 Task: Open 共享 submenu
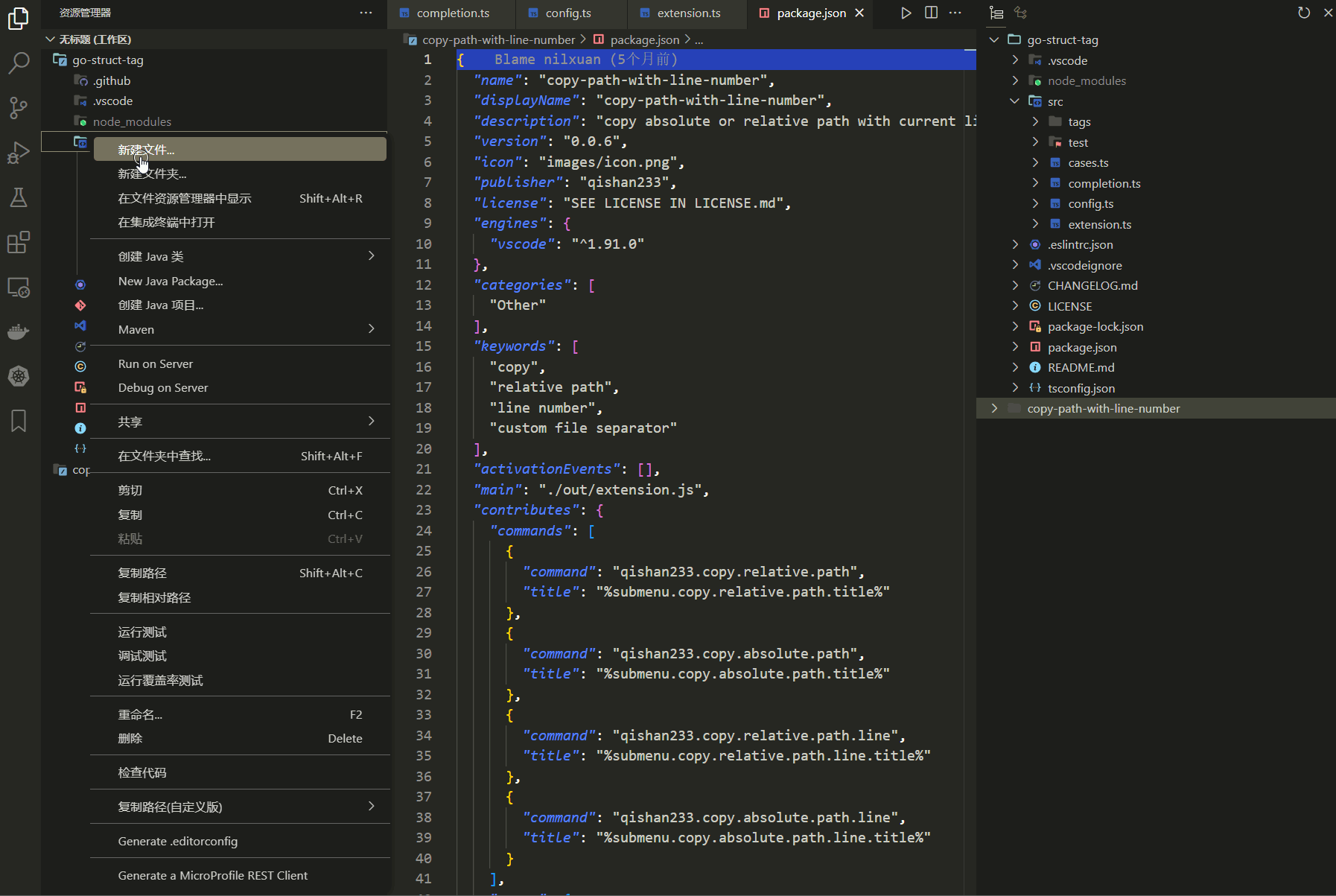pos(240,422)
